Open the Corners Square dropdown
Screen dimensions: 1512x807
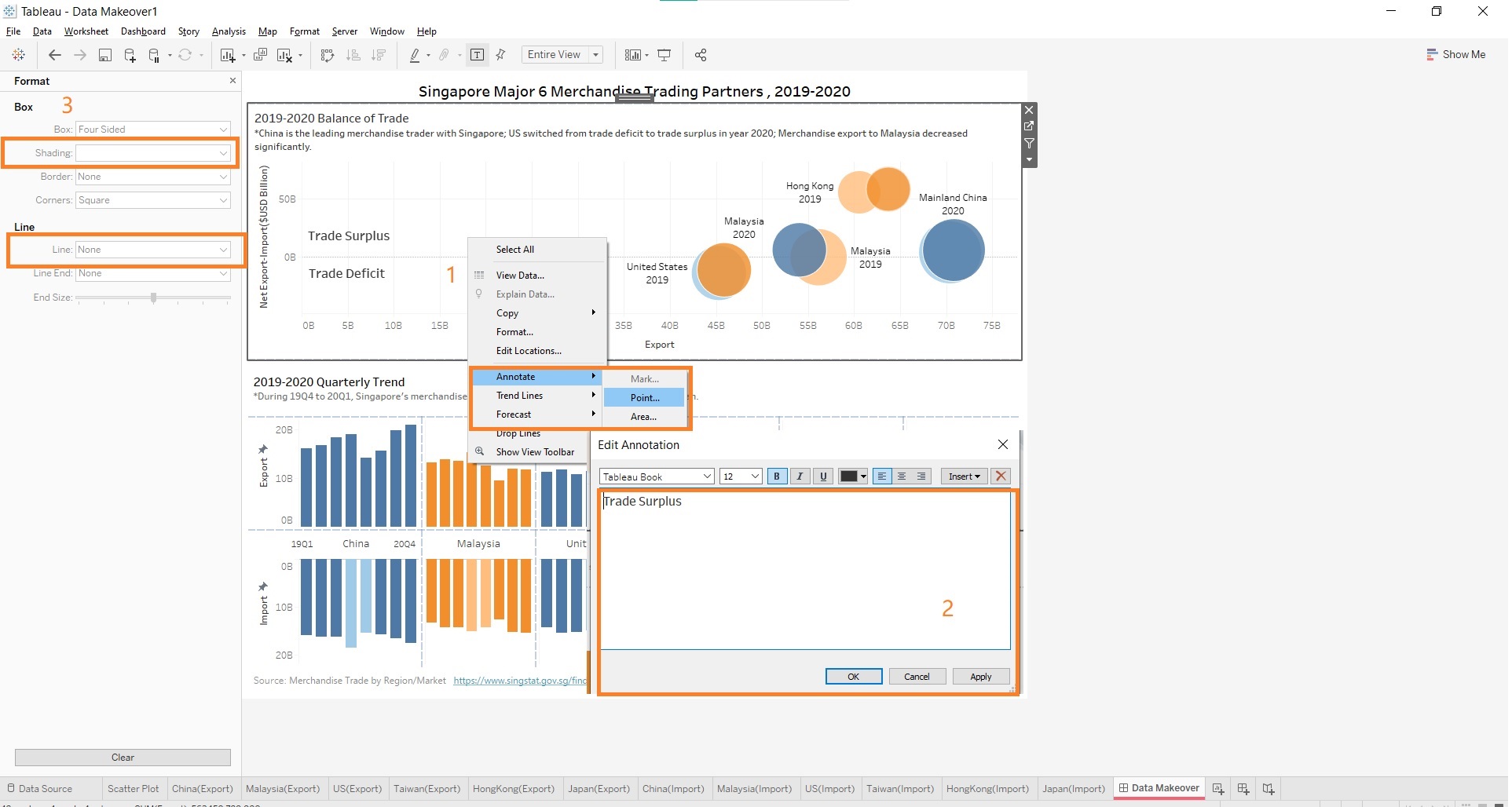coord(152,200)
